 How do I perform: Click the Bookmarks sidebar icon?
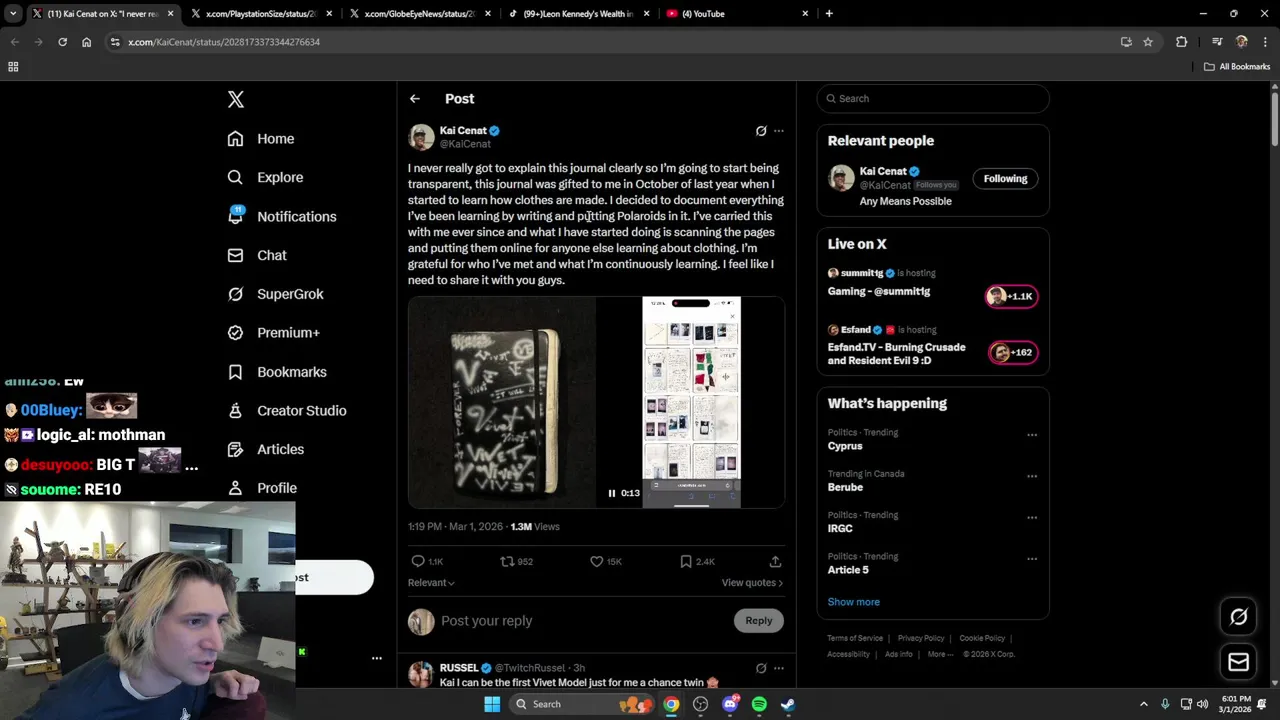coord(235,372)
